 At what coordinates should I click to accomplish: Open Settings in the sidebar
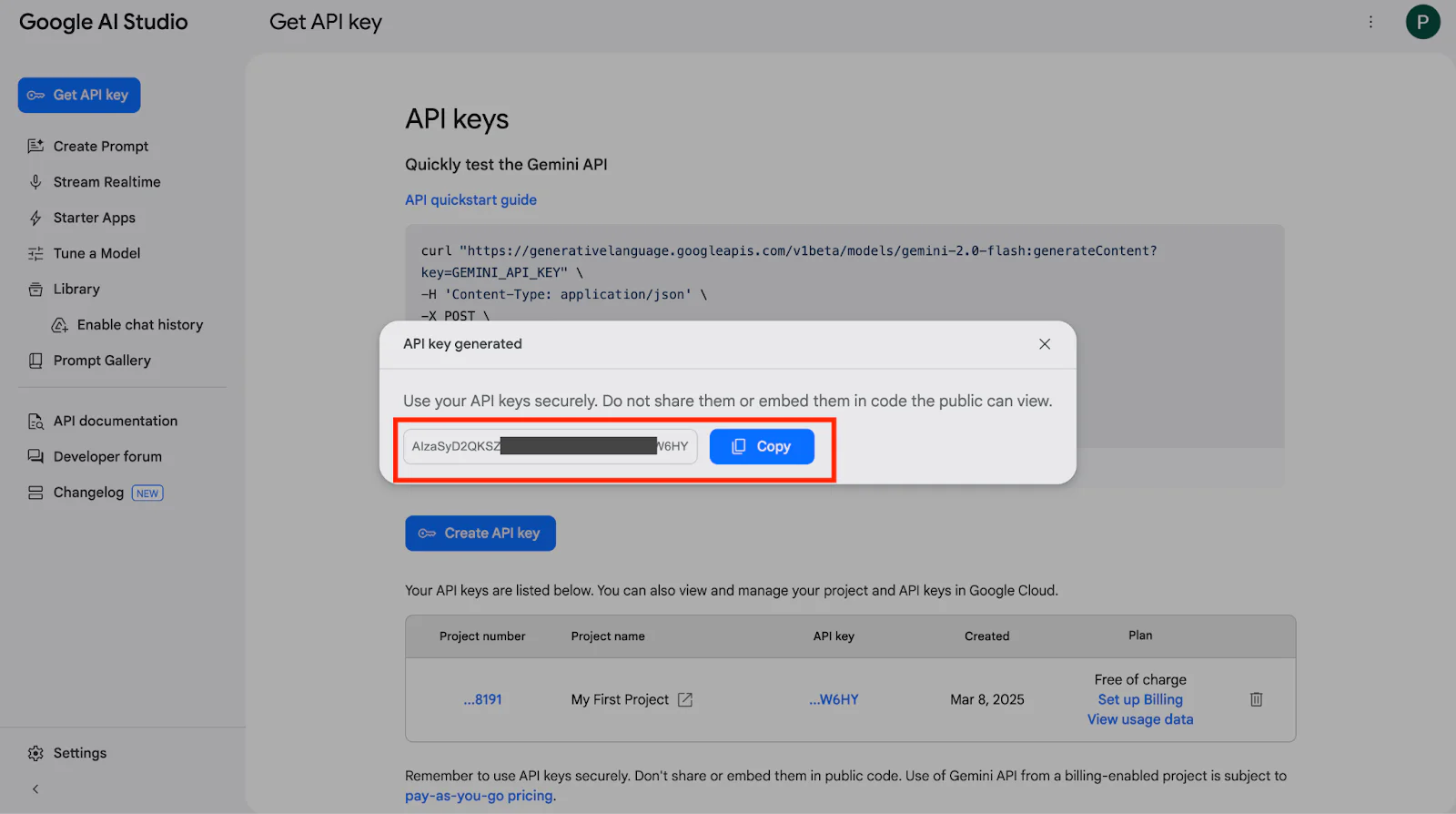point(79,753)
